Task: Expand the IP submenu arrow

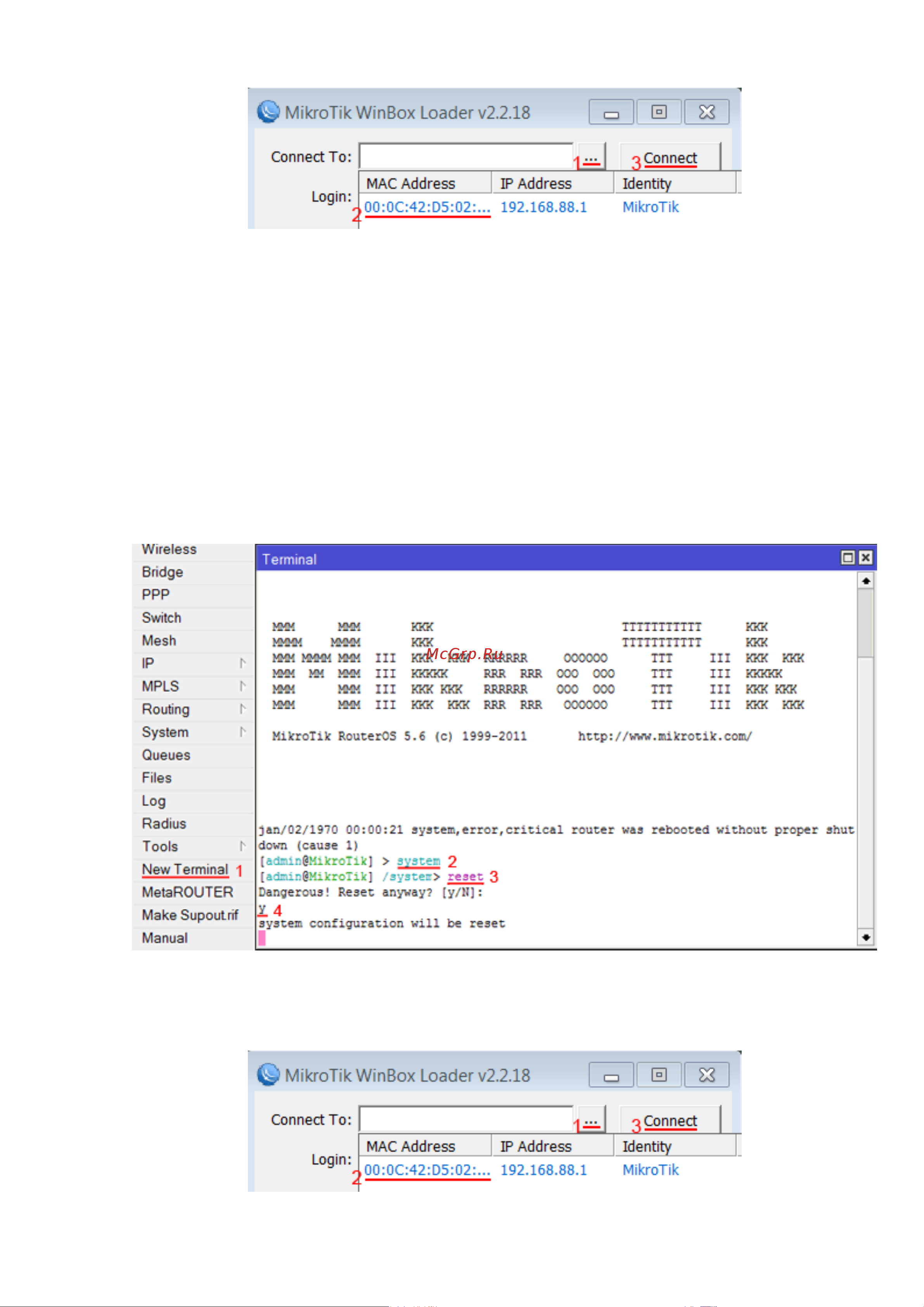Action: click(242, 663)
